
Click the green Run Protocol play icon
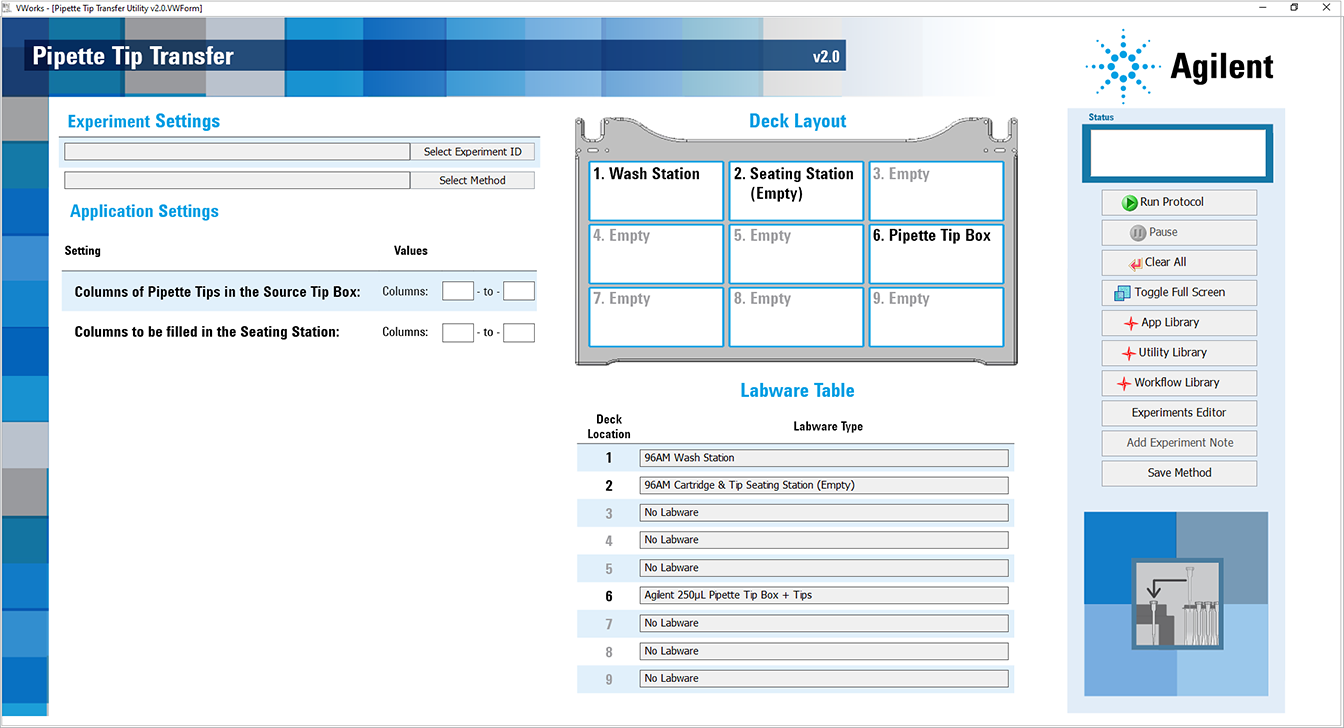point(1129,202)
